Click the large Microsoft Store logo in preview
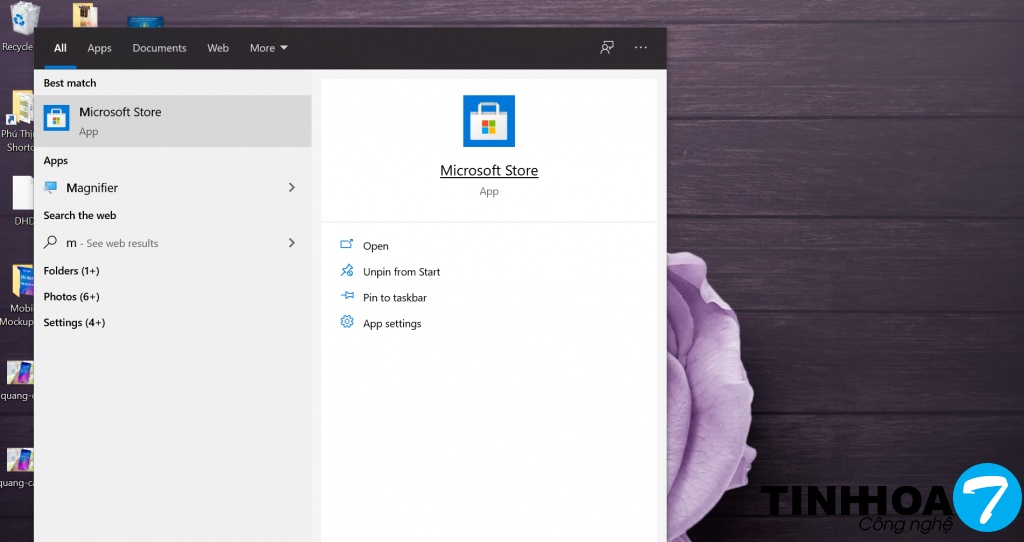Viewport: 1024px width, 542px height. coord(489,121)
